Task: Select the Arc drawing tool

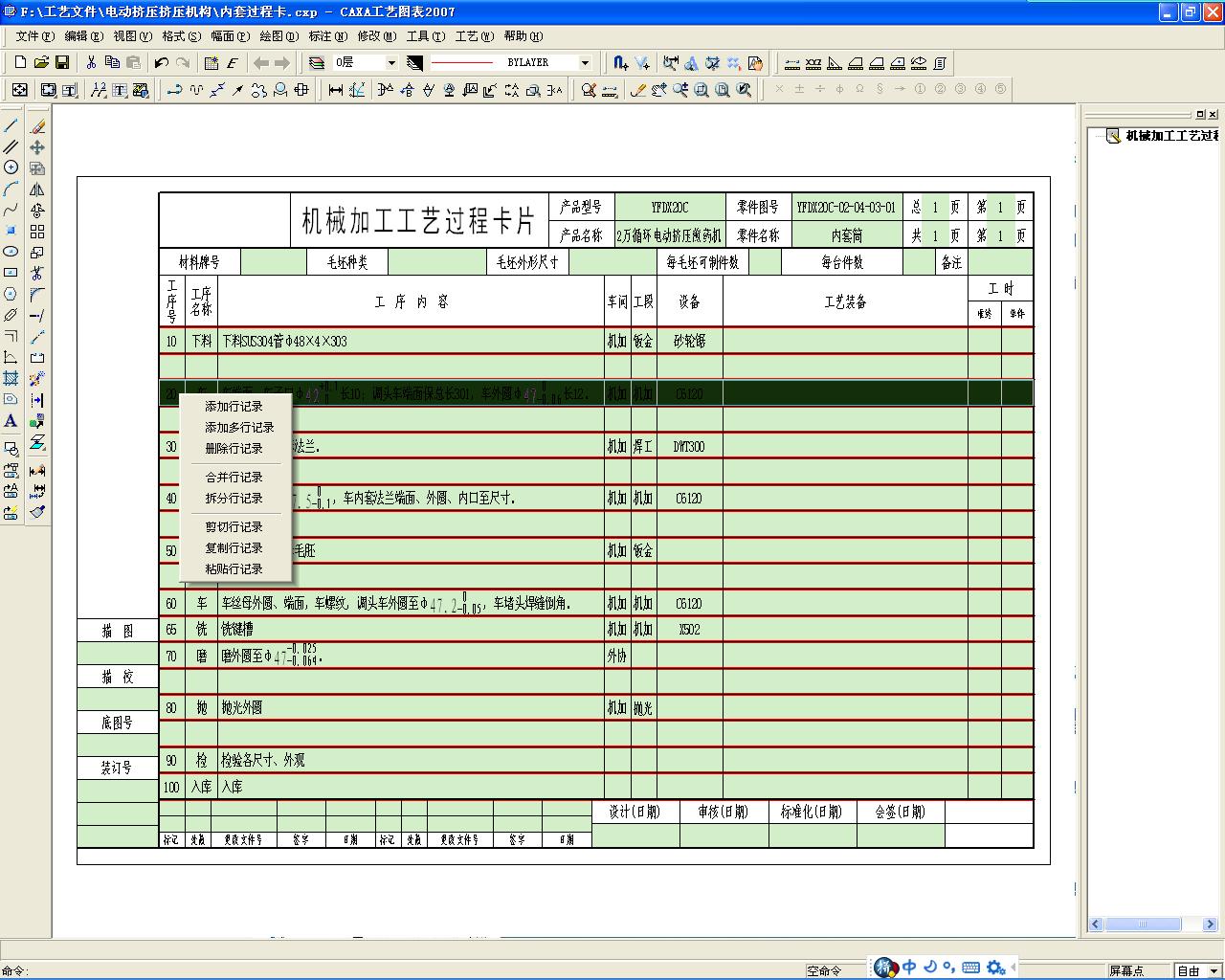Action: pyautogui.click(x=11, y=189)
